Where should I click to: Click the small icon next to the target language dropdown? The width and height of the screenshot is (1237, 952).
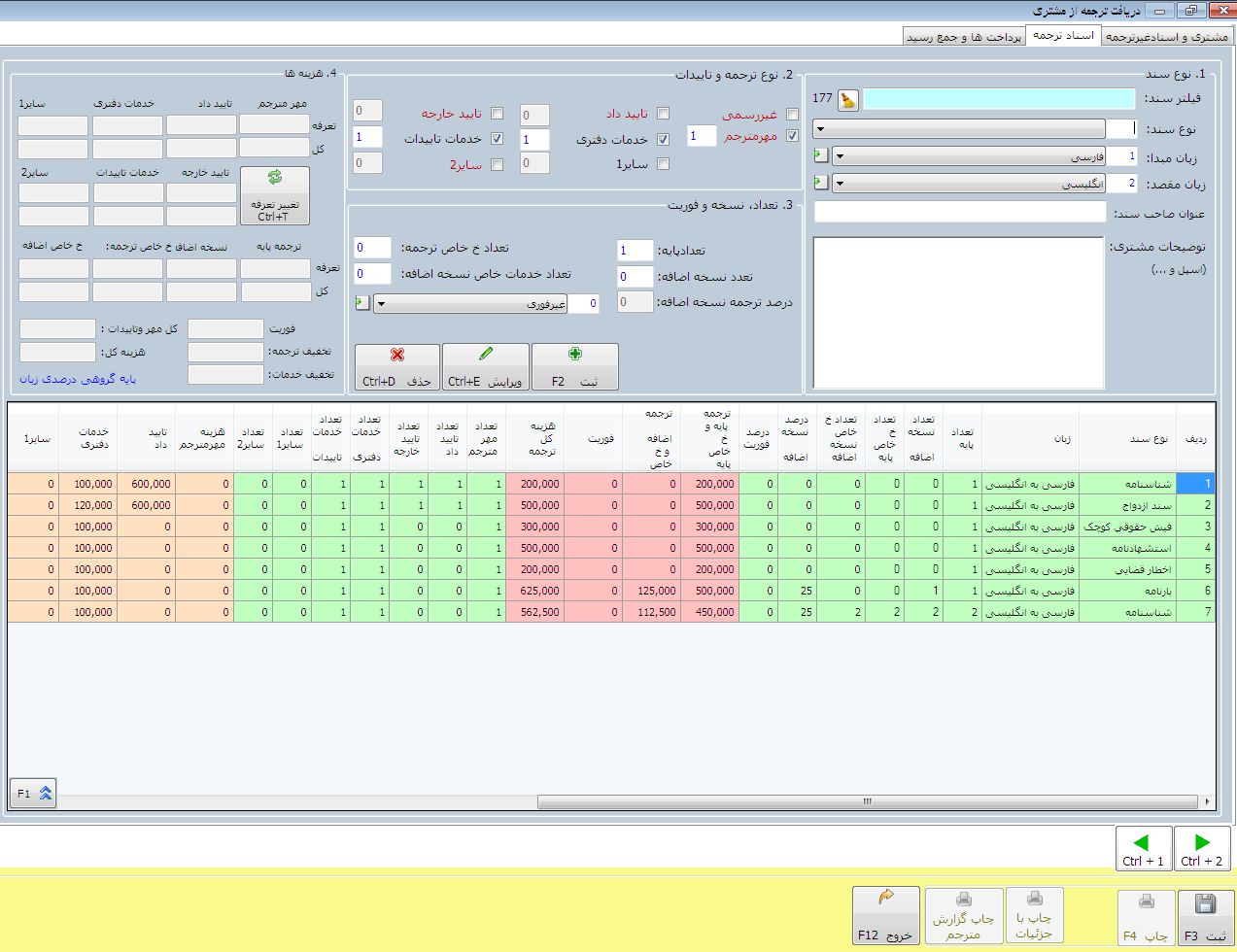click(x=821, y=182)
